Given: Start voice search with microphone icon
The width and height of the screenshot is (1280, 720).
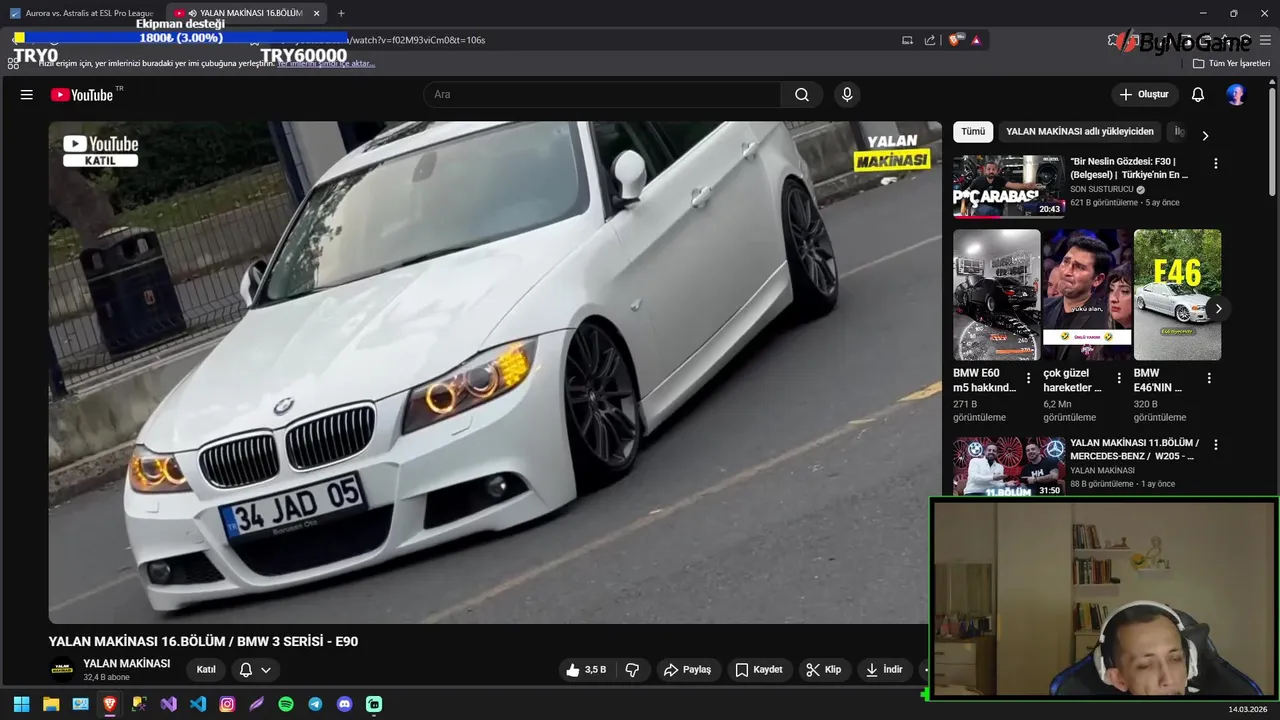Looking at the screenshot, I should 847,94.
